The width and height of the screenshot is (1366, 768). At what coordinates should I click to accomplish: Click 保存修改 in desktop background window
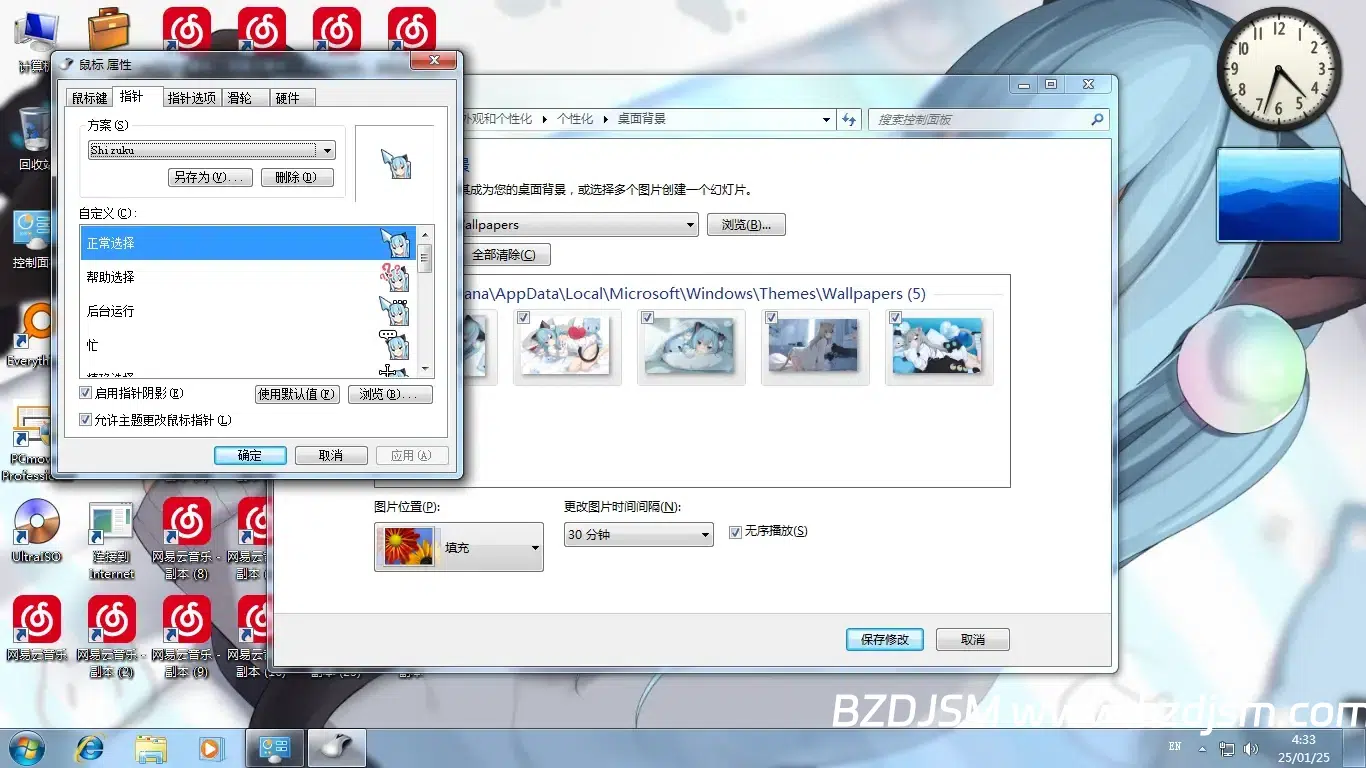tap(885, 639)
